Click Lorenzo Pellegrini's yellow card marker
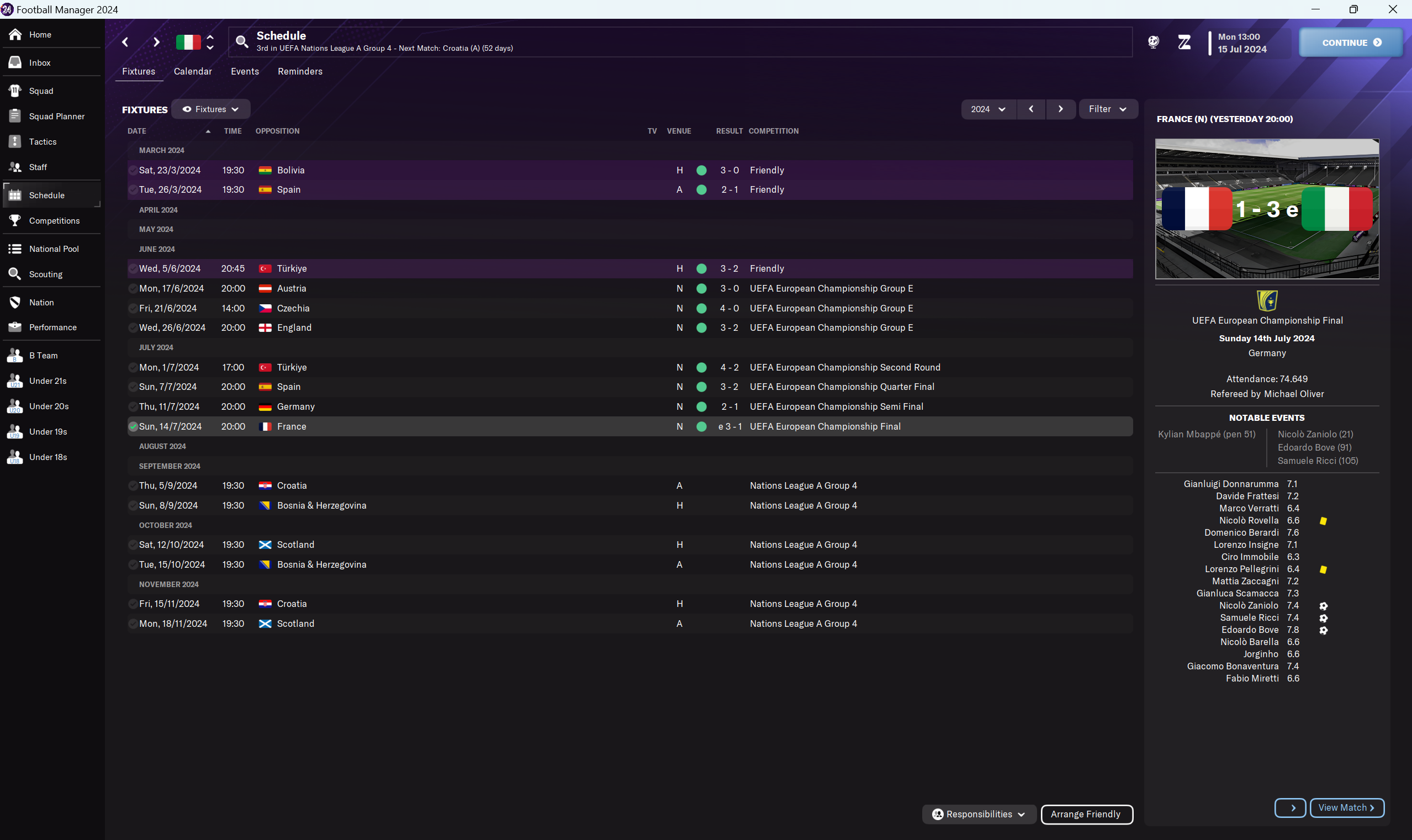 [x=1323, y=569]
